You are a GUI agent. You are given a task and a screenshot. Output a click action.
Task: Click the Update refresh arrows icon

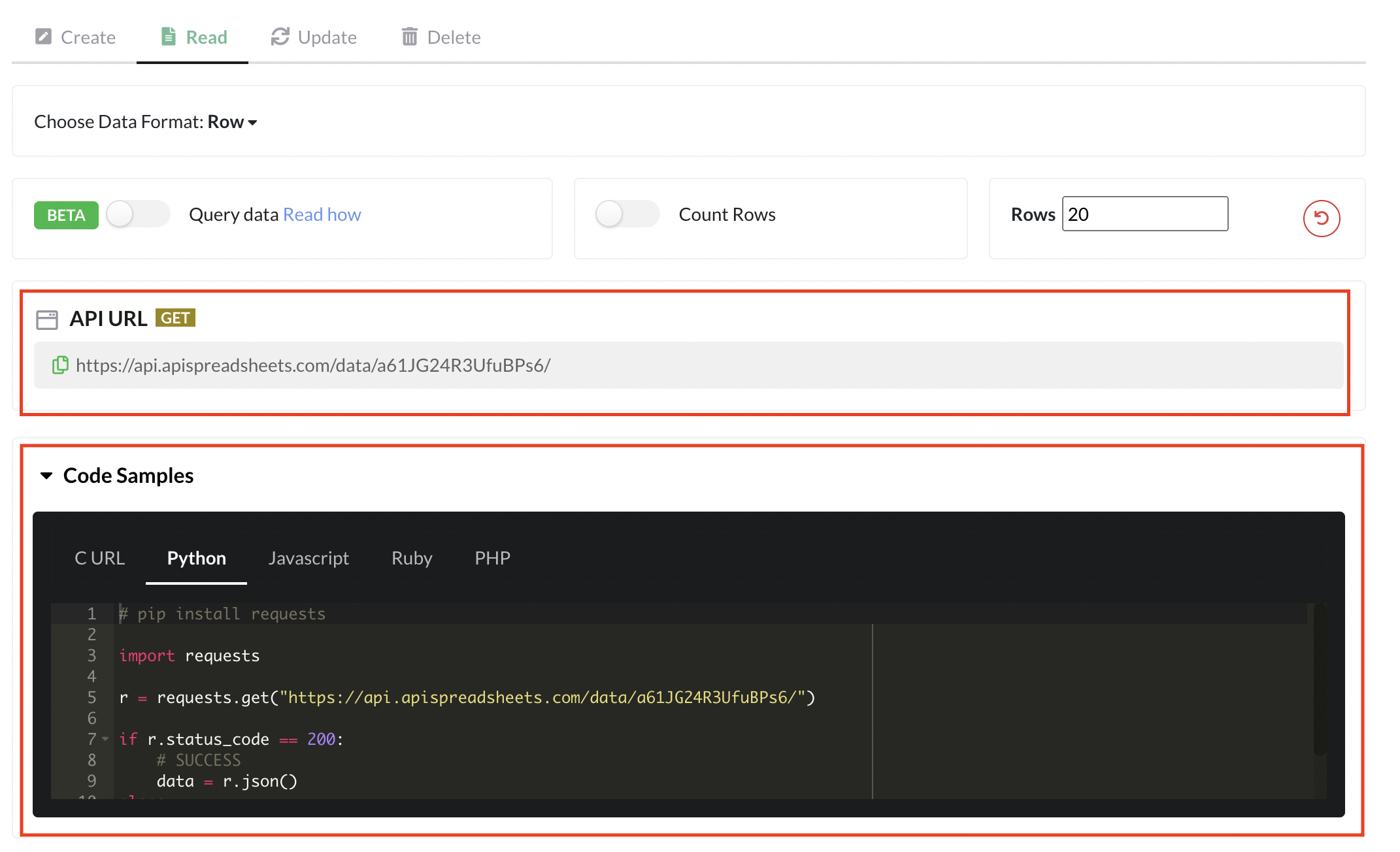pos(280,37)
